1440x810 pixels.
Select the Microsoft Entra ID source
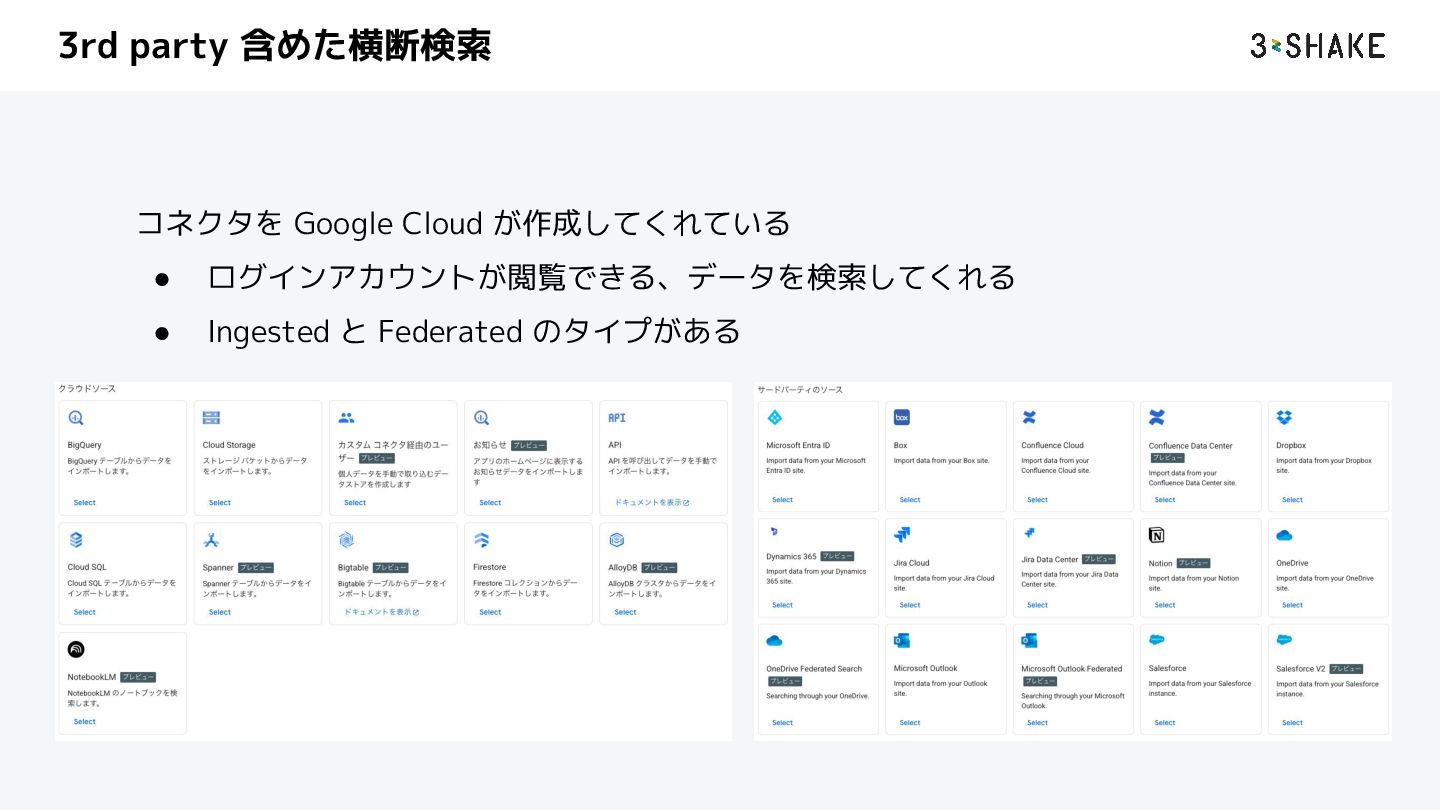click(x=783, y=500)
